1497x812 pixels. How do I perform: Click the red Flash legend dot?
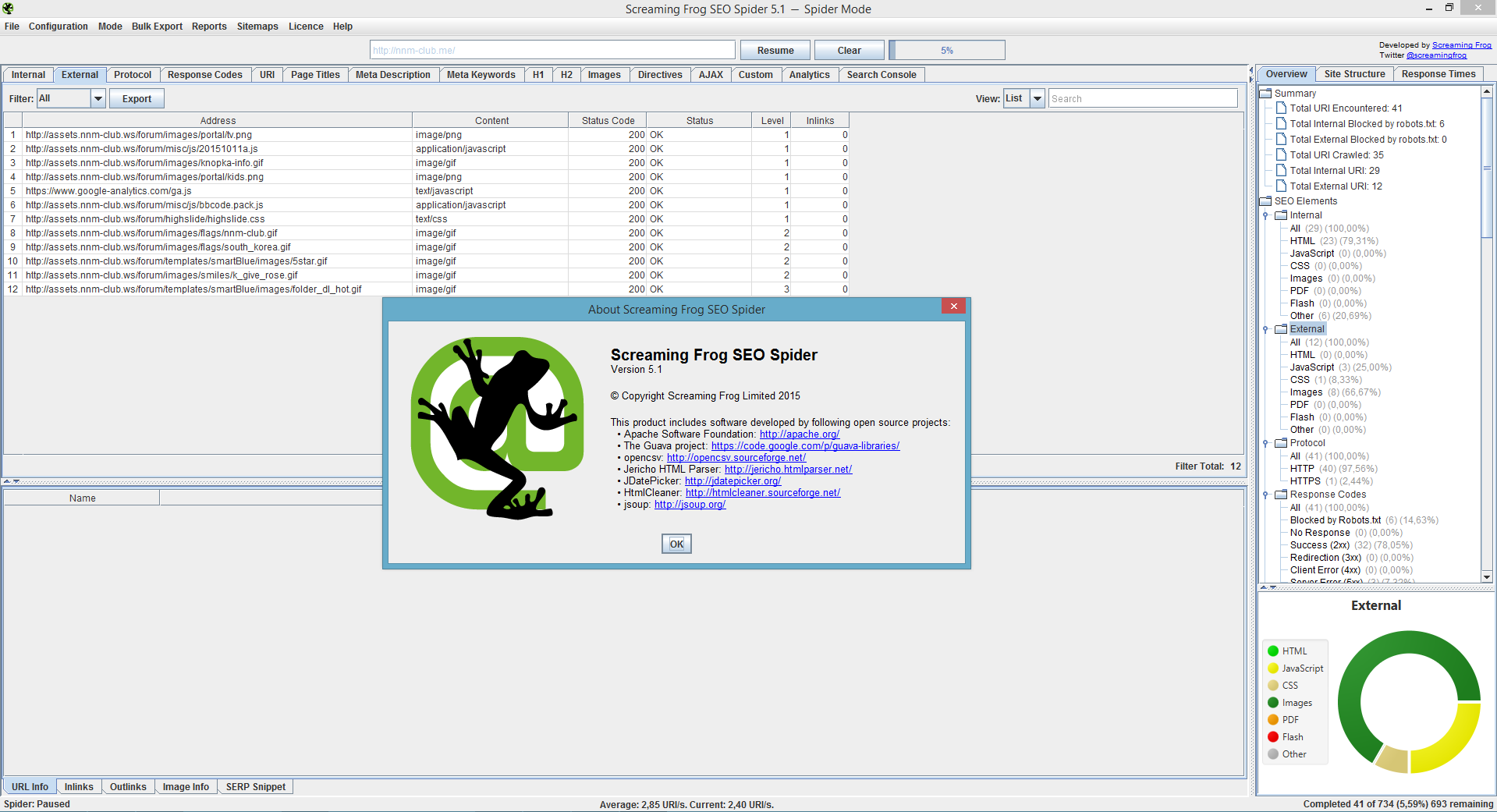click(x=1273, y=737)
